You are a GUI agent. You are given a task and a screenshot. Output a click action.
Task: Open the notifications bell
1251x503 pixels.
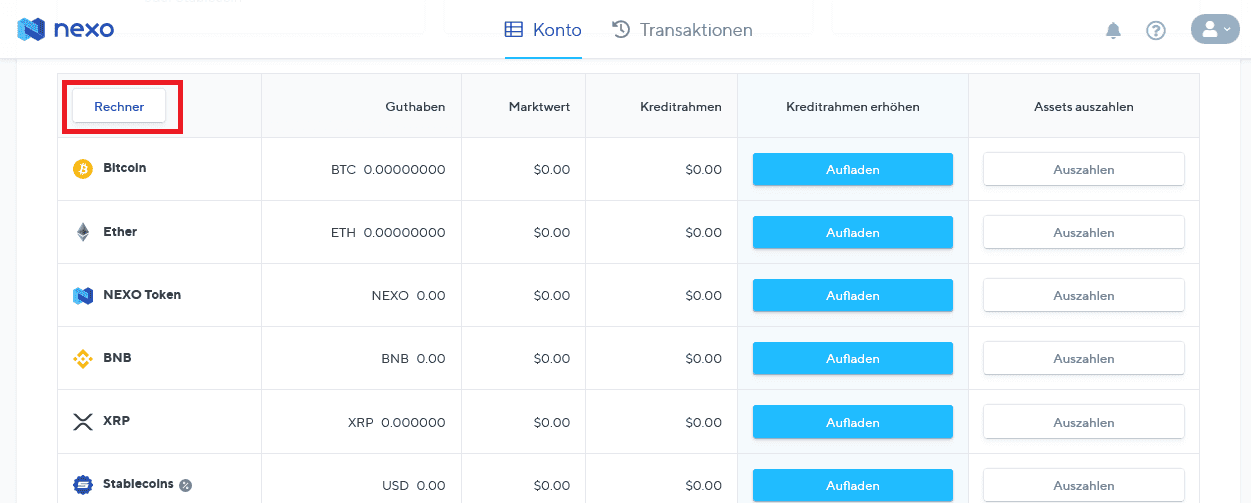[1113, 30]
